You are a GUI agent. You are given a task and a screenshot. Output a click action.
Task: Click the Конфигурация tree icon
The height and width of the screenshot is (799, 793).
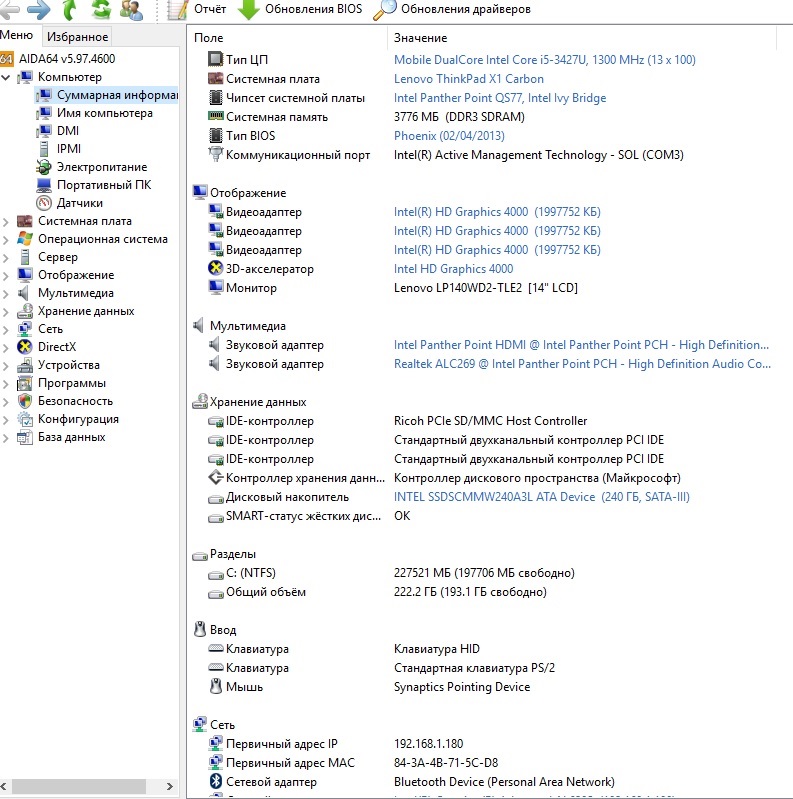pos(24,419)
